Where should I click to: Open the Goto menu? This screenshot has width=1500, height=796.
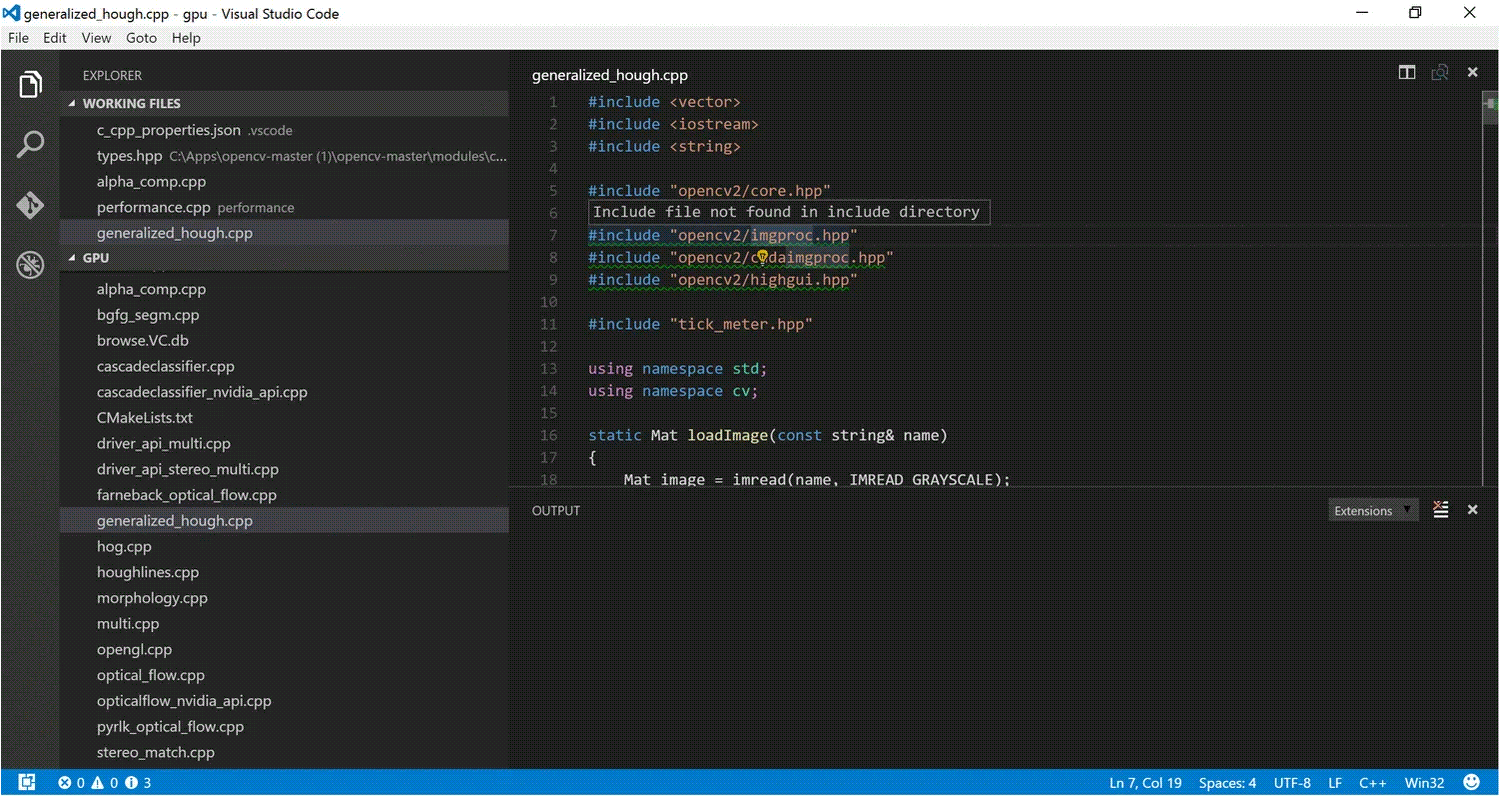click(x=141, y=38)
